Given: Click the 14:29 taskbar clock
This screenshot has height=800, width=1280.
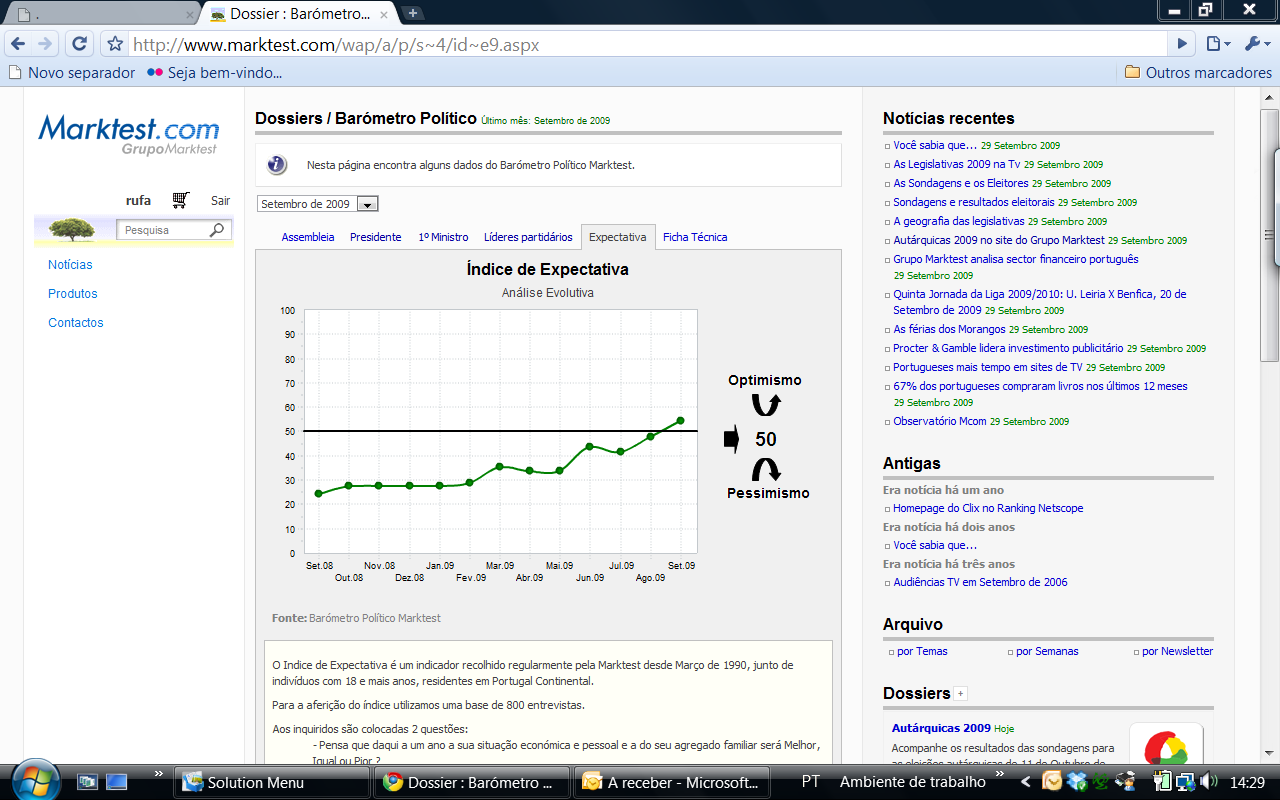Looking at the screenshot, I should [x=1249, y=781].
